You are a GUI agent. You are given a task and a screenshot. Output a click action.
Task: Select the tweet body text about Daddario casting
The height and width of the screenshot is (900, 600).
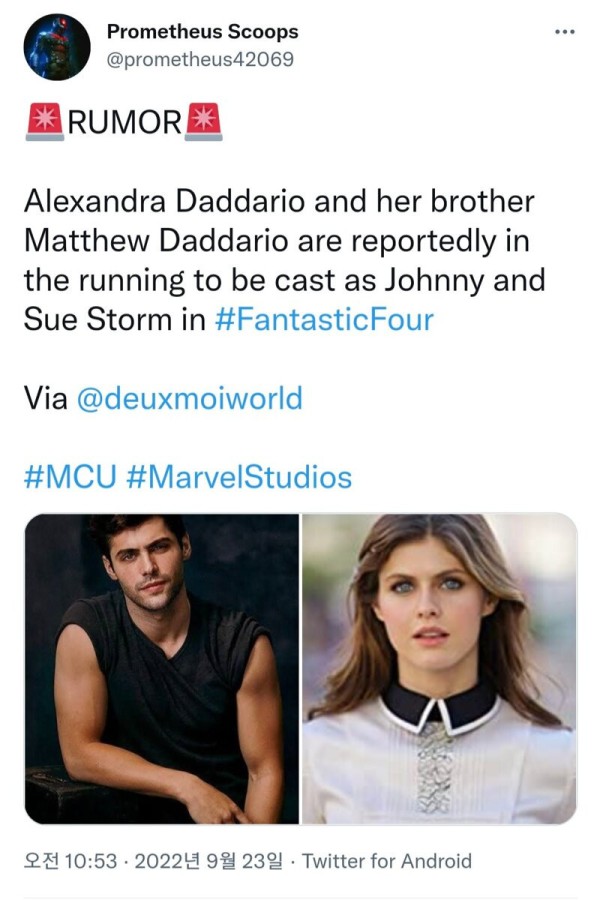click(285, 260)
